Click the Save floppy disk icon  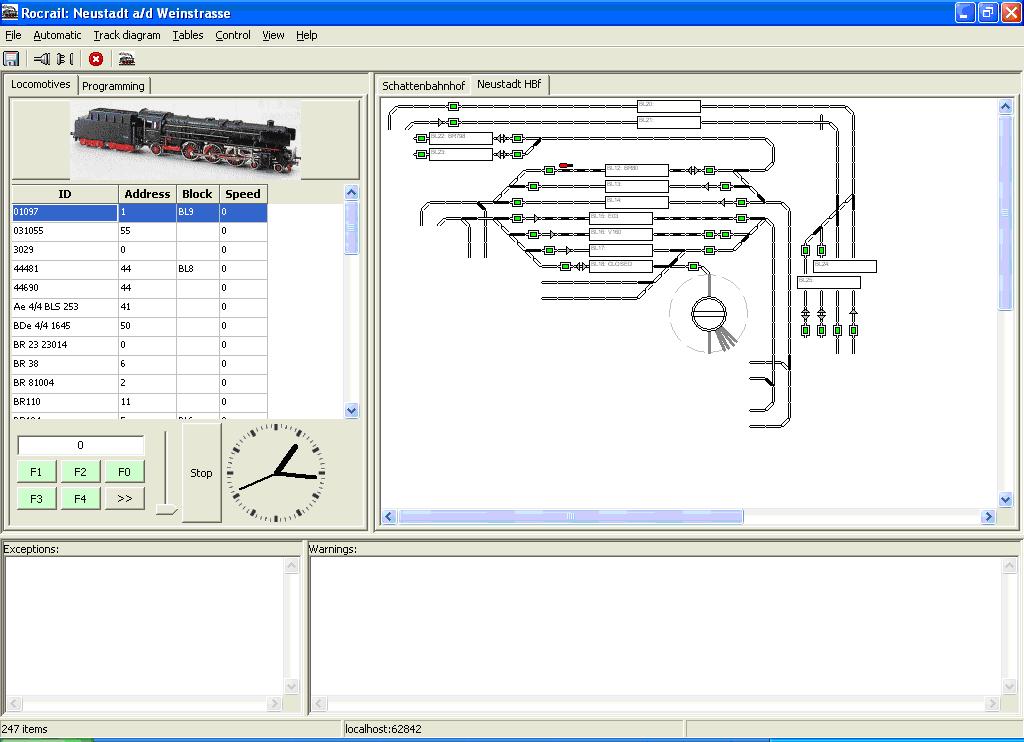coord(12,59)
